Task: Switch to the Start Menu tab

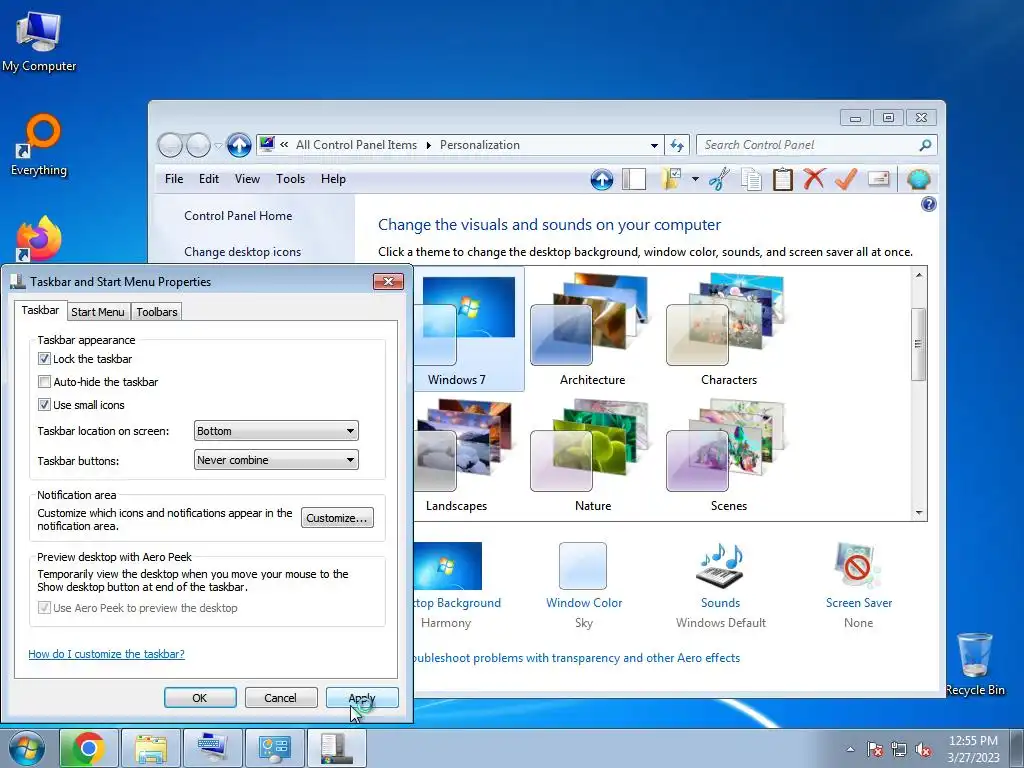Action: pos(97,312)
